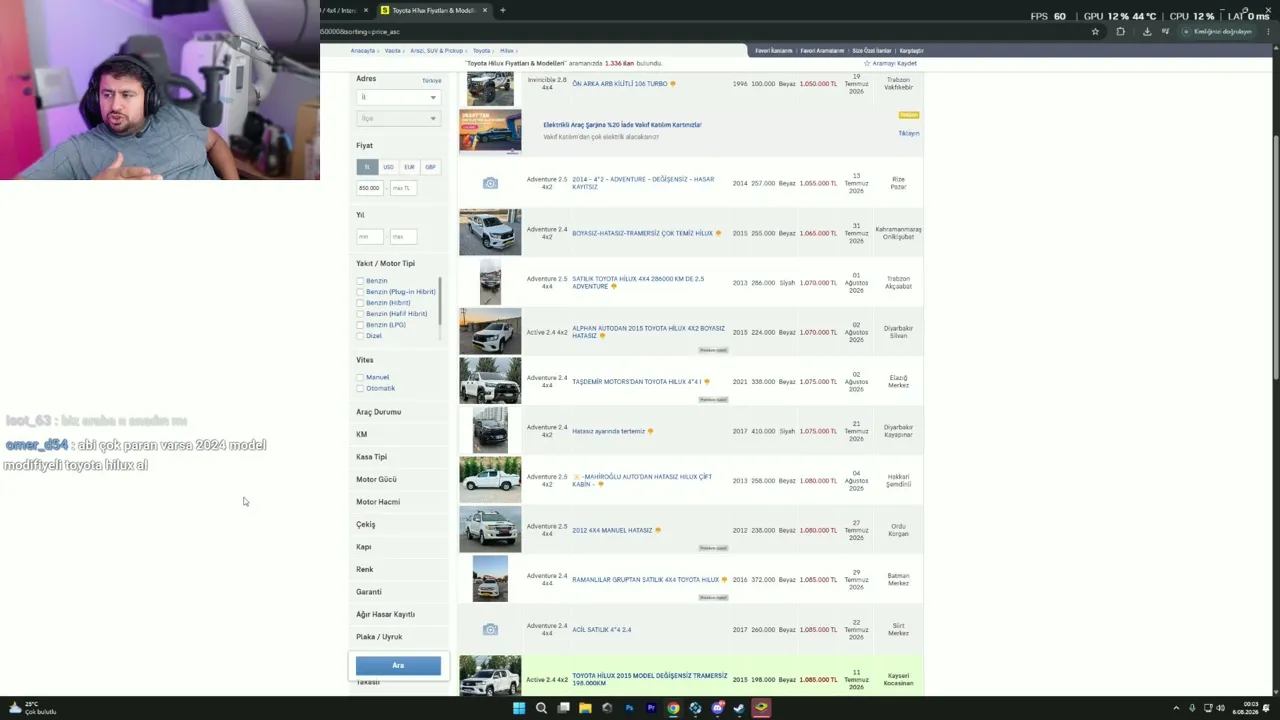Open taskbar search magnifier
The width and height of the screenshot is (1280, 720).
[x=541, y=708]
